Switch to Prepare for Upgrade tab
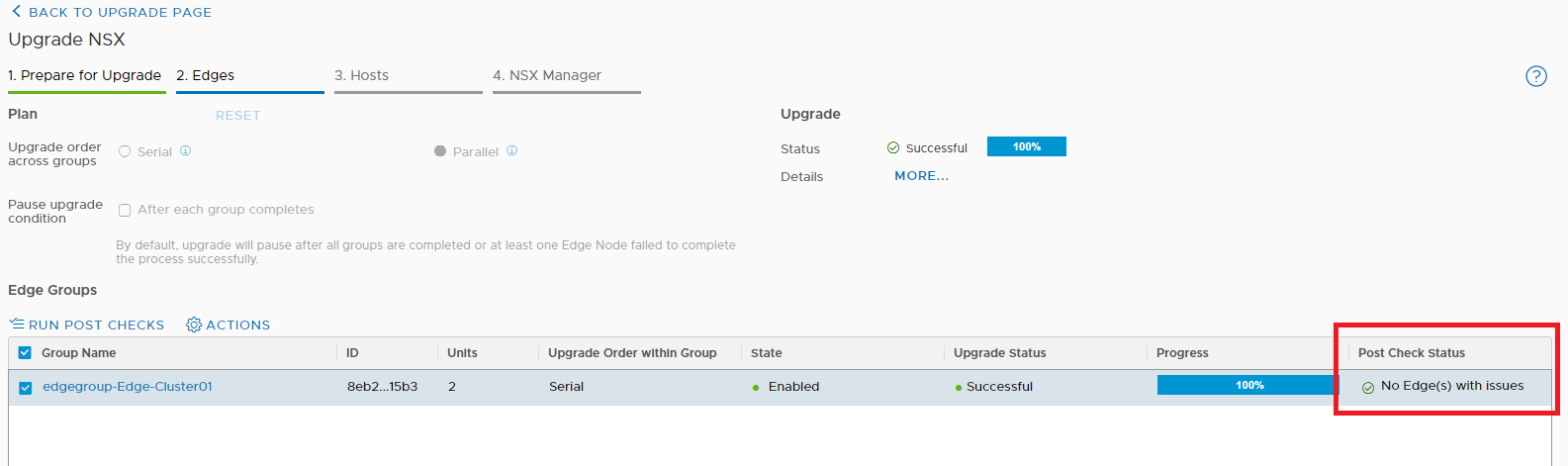 [85, 75]
